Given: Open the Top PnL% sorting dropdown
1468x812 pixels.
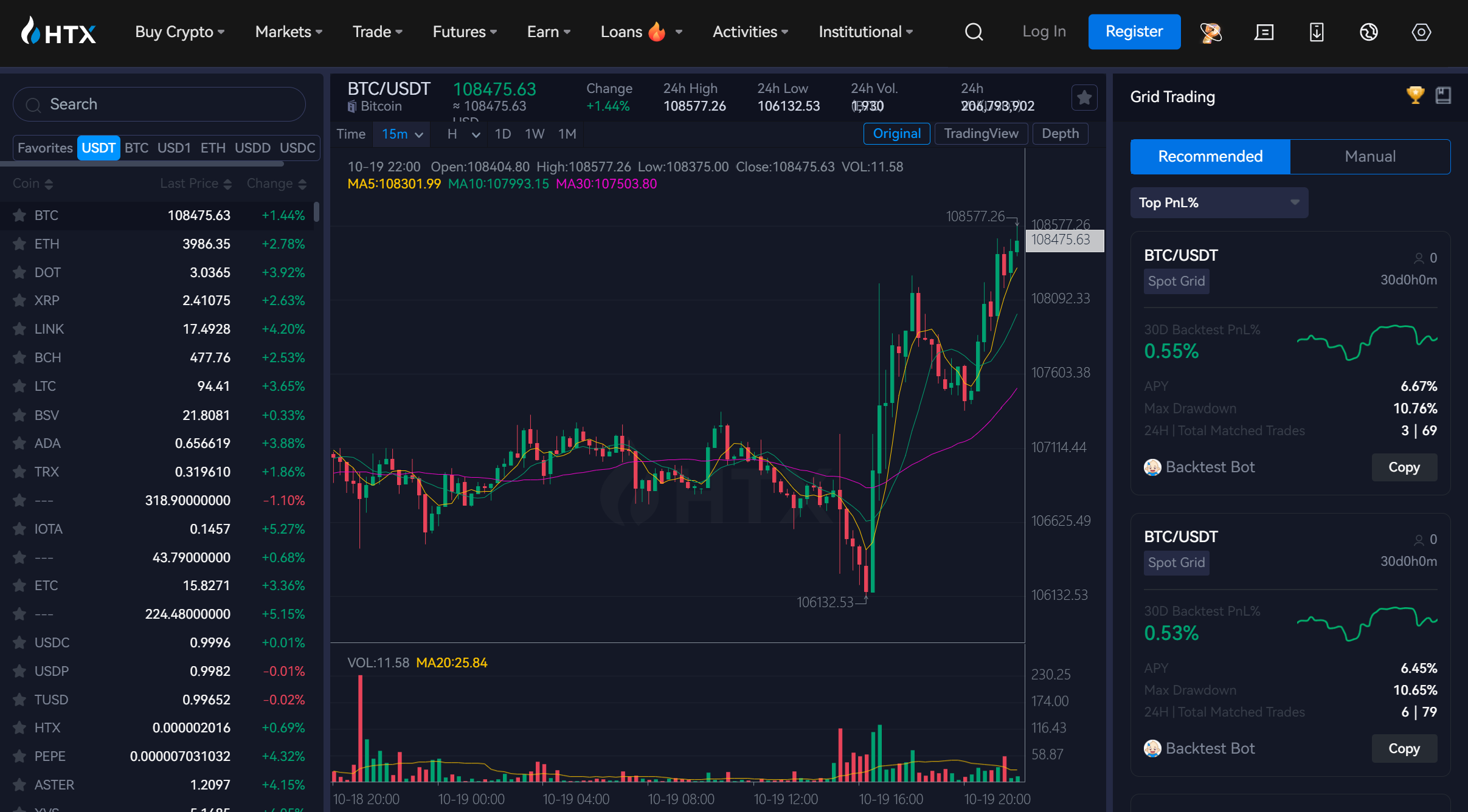Looking at the screenshot, I should (1219, 202).
